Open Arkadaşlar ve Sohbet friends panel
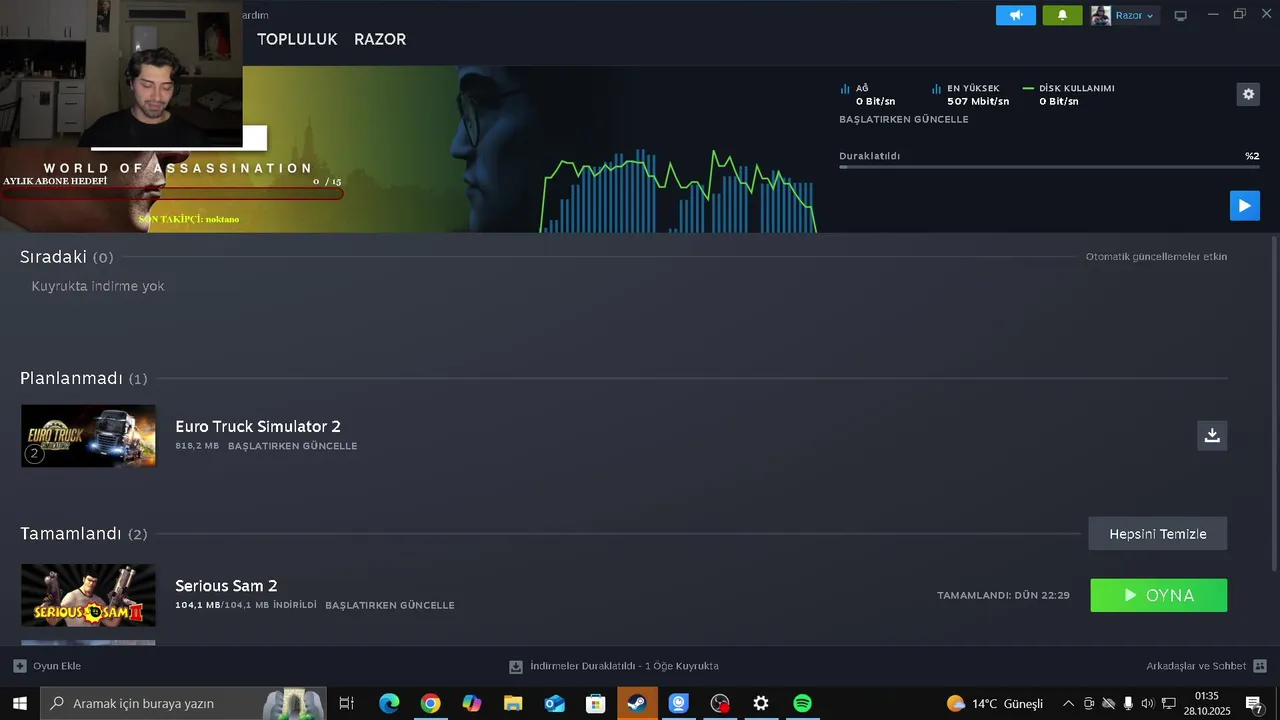 [x=1196, y=666]
